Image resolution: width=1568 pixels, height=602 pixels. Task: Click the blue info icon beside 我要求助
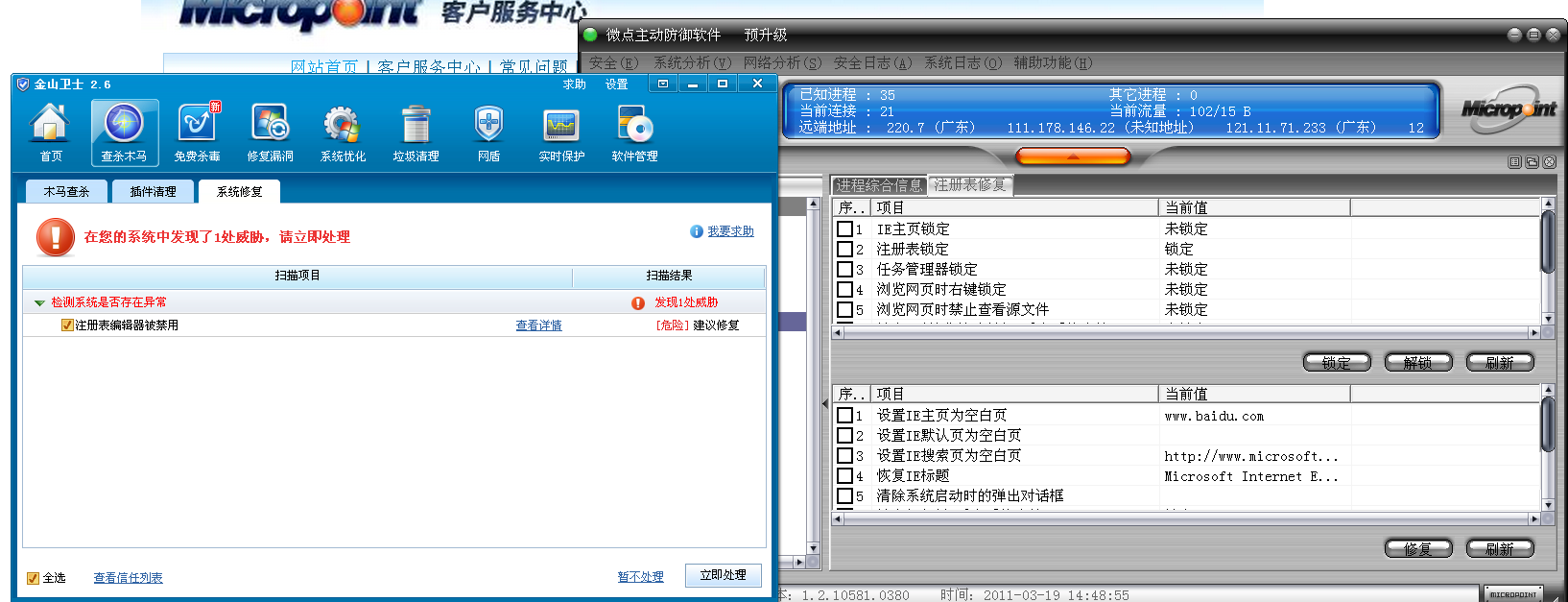coord(697,231)
